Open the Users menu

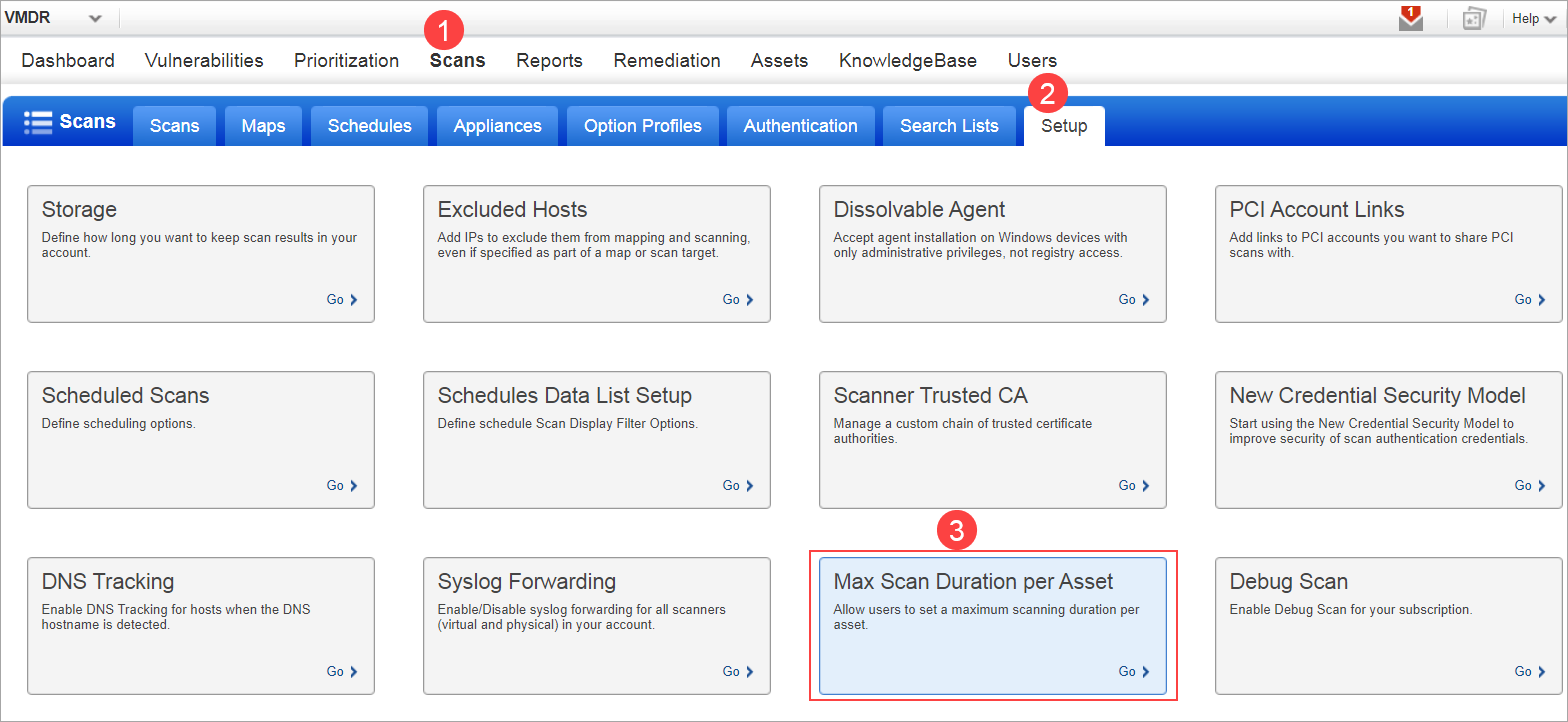point(1032,60)
